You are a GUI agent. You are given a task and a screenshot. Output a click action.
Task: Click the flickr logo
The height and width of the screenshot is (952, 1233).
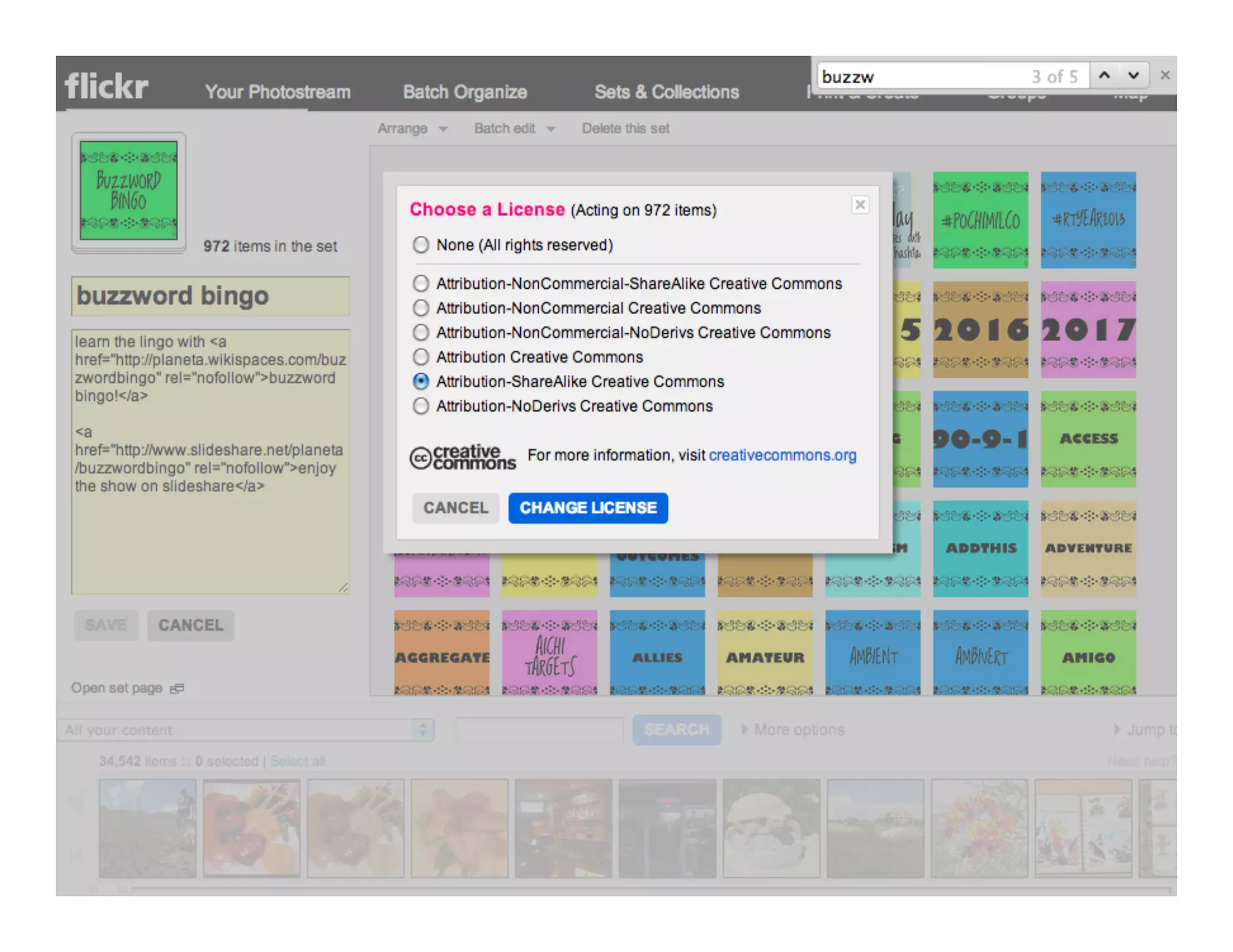[x=107, y=87]
